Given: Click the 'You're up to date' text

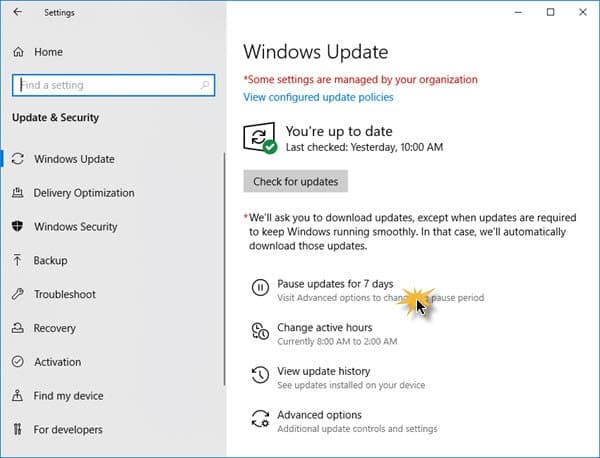Looking at the screenshot, I should coord(339,131).
